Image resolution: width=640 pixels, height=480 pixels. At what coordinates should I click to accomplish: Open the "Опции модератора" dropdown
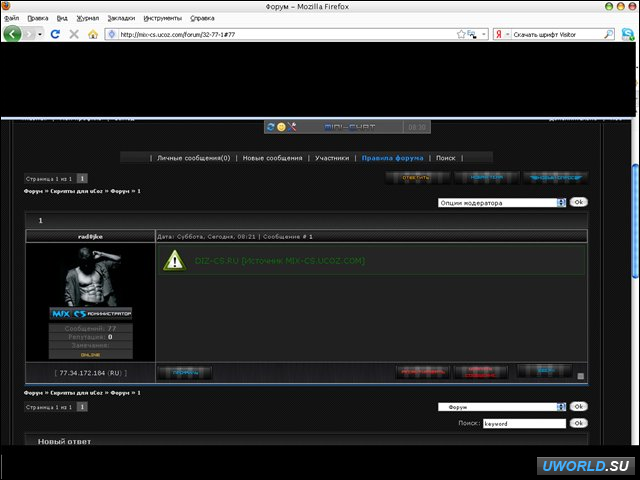(x=502, y=202)
